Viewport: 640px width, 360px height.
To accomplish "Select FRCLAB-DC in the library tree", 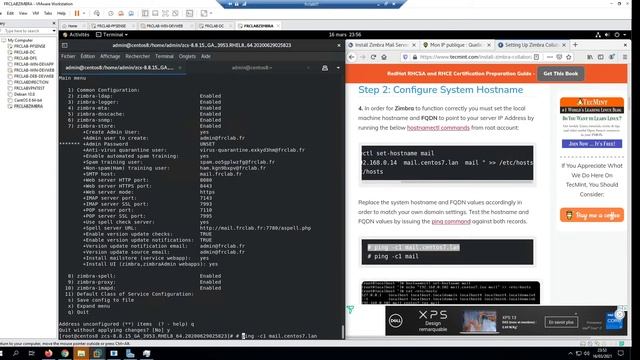I will coord(24,52).
